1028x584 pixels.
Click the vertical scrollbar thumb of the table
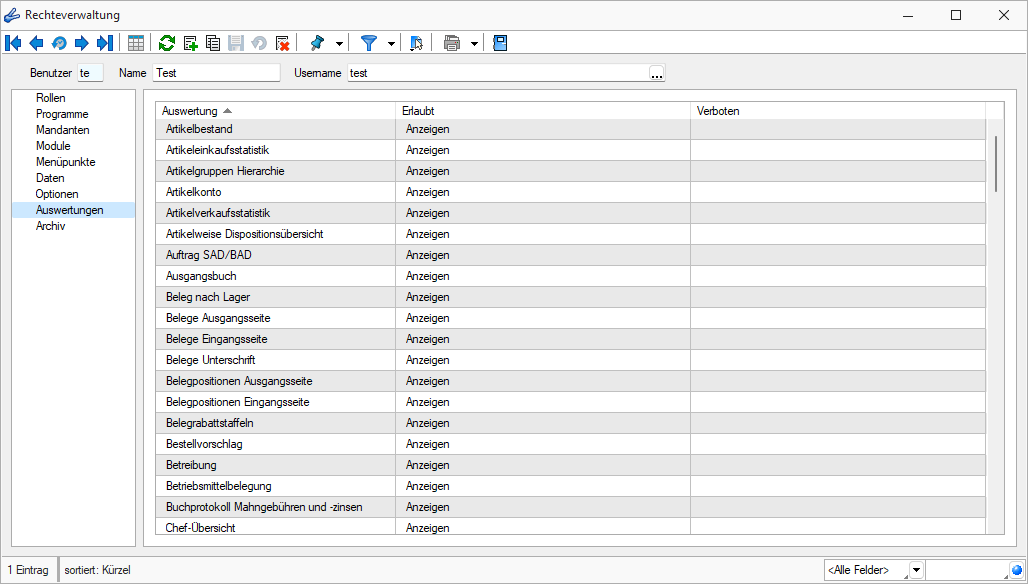pos(996,164)
